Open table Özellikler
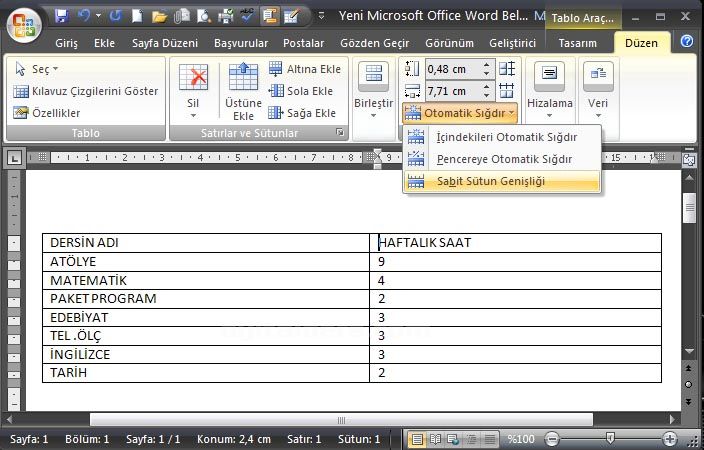The width and height of the screenshot is (704, 450). (x=47, y=113)
